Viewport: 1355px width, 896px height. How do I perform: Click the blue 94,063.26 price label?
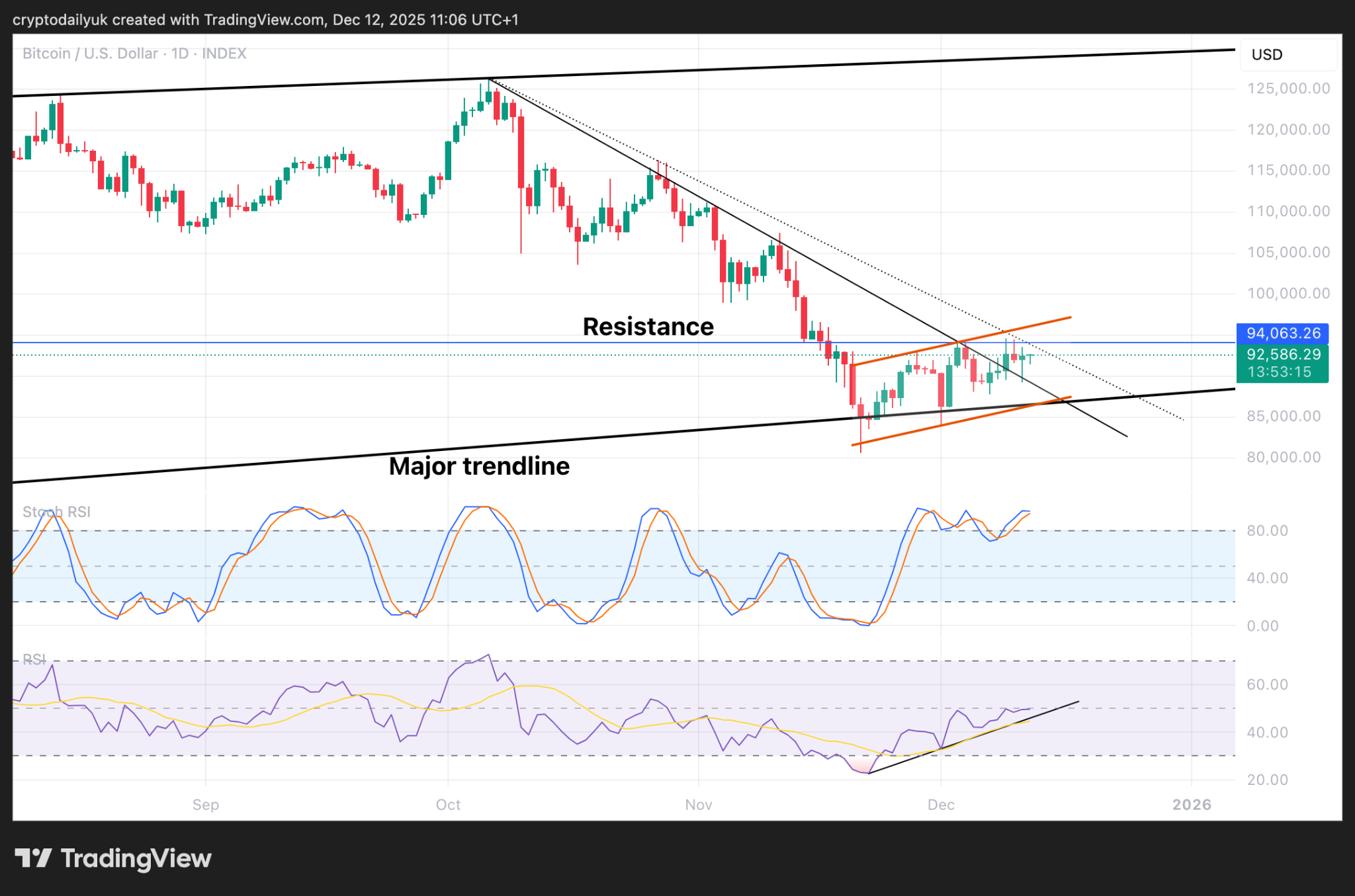[x=1282, y=333]
